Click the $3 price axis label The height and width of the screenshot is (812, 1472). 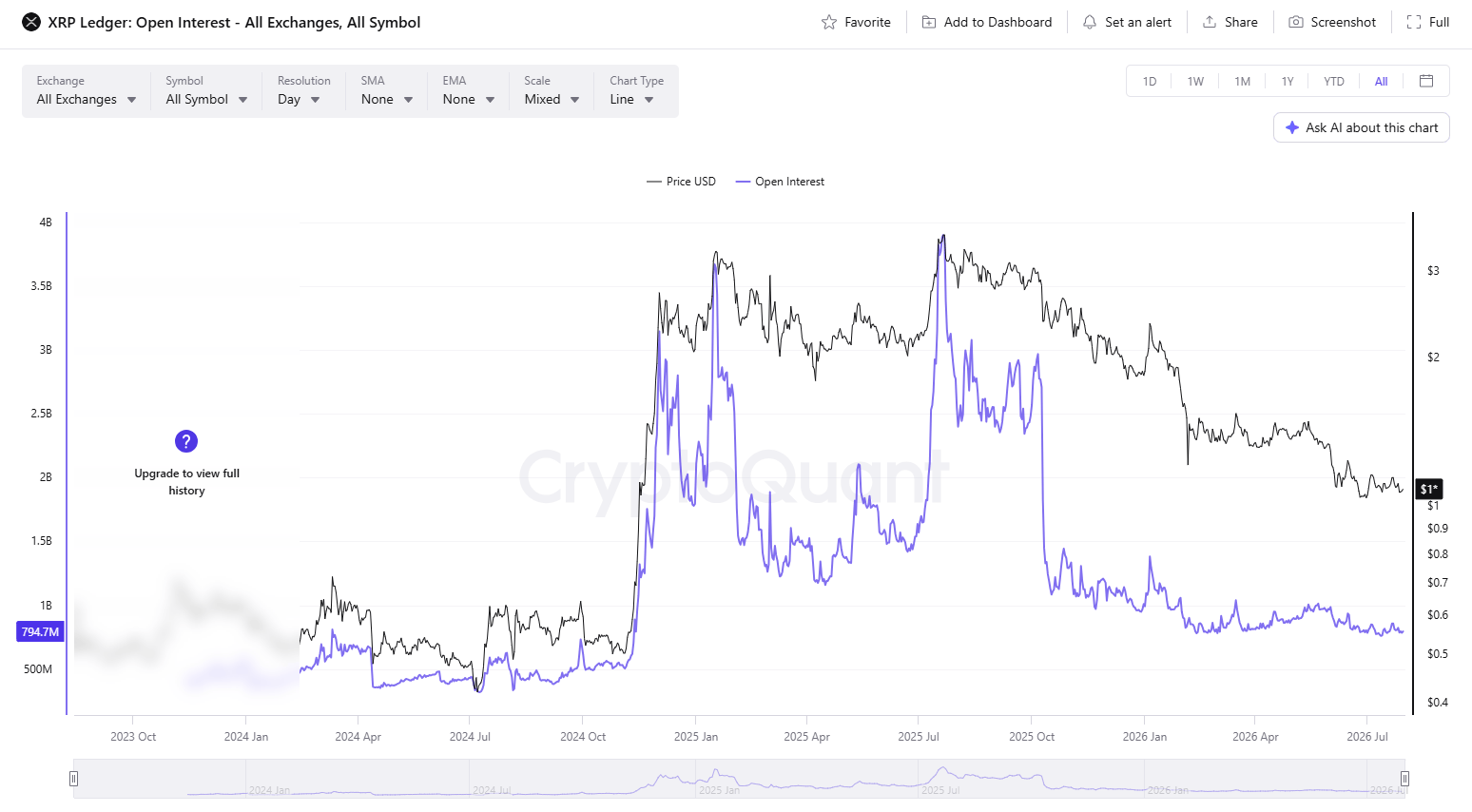pyautogui.click(x=1433, y=271)
